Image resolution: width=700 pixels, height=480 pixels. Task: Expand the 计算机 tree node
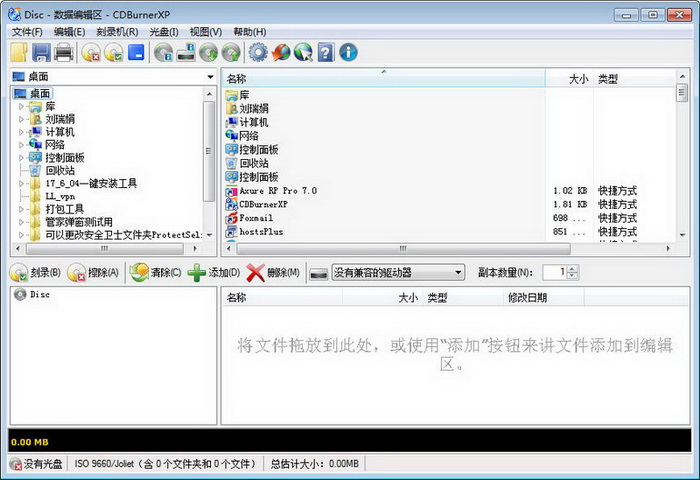tap(21, 132)
